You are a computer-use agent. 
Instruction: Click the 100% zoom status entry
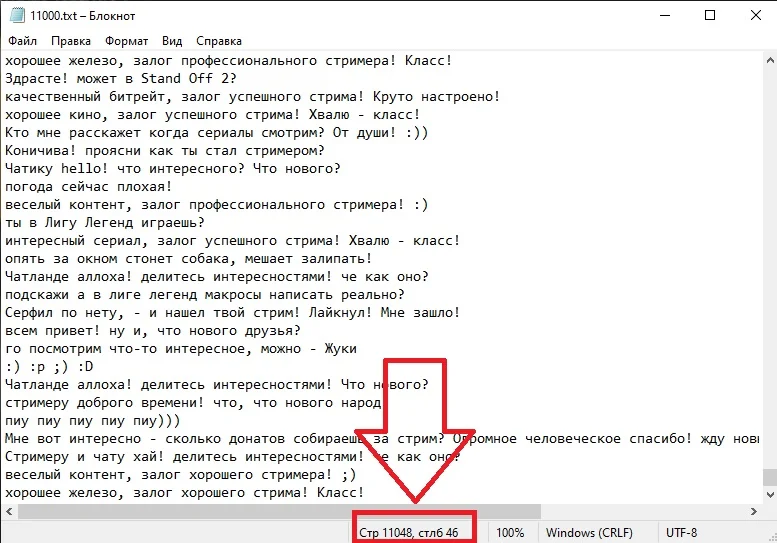coord(510,533)
